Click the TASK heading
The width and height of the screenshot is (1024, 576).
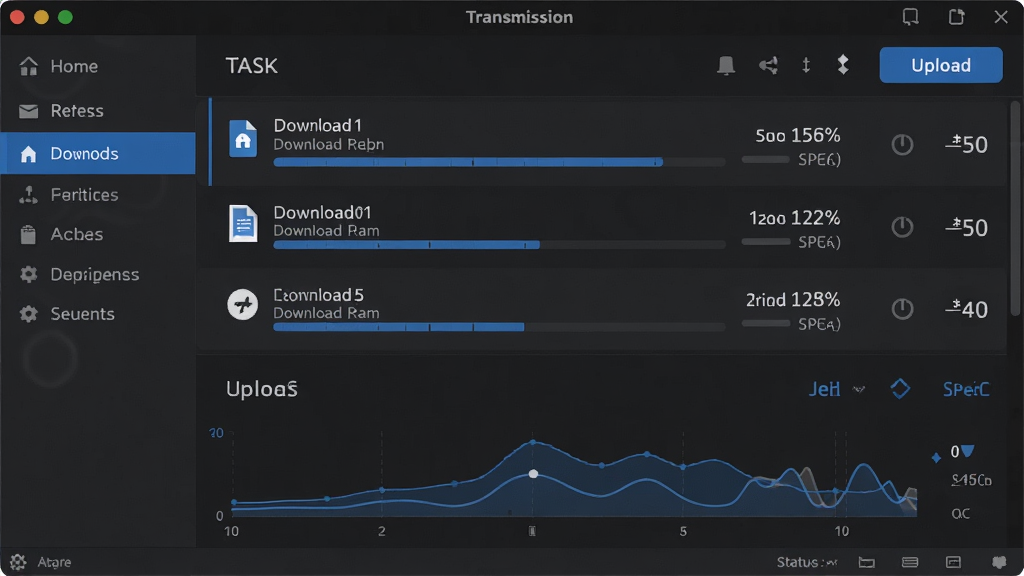coord(251,66)
